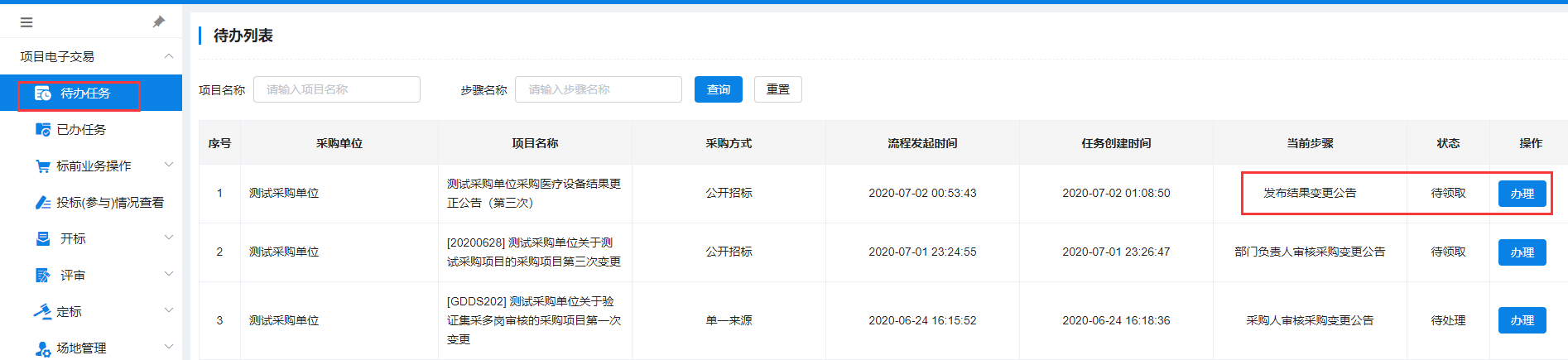Image resolution: width=1568 pixels, height=360 pixels.
Task: Click the 开标 sidebar icon
Action: pyautogui.click(x=43, y=239)
